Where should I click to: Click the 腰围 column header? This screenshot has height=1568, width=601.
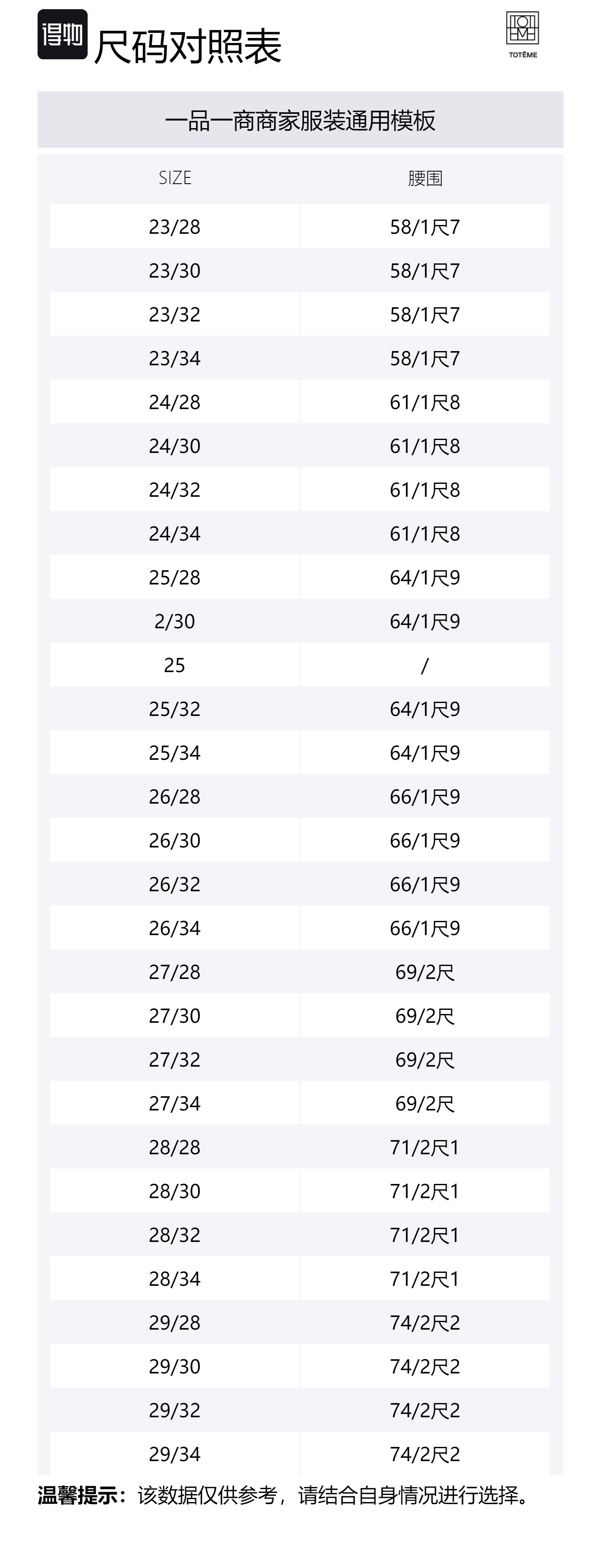(x=424, y=178)
